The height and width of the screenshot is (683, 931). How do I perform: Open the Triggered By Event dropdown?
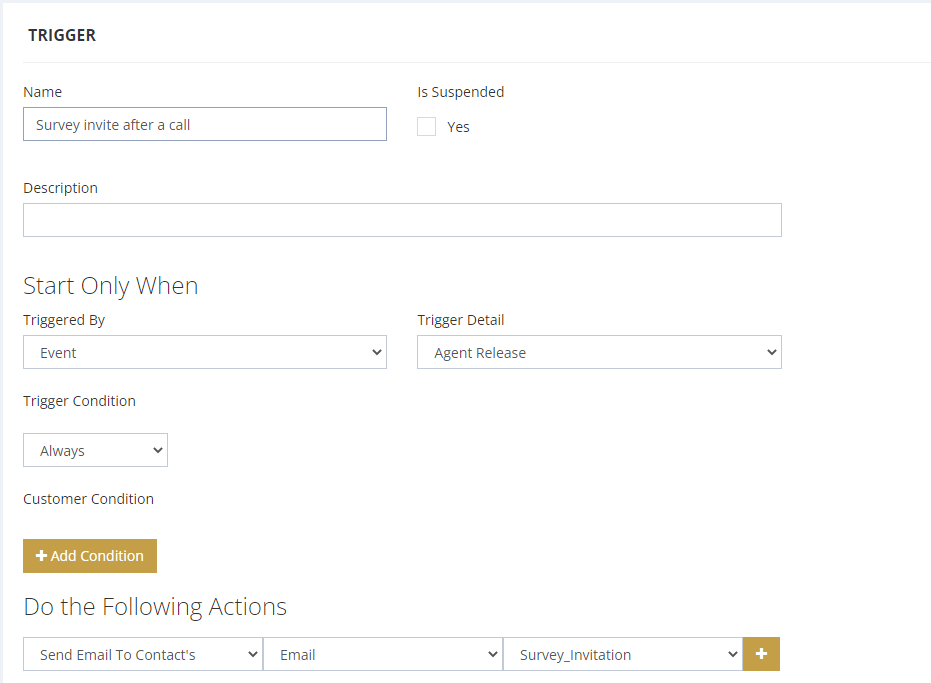(205, 352)
